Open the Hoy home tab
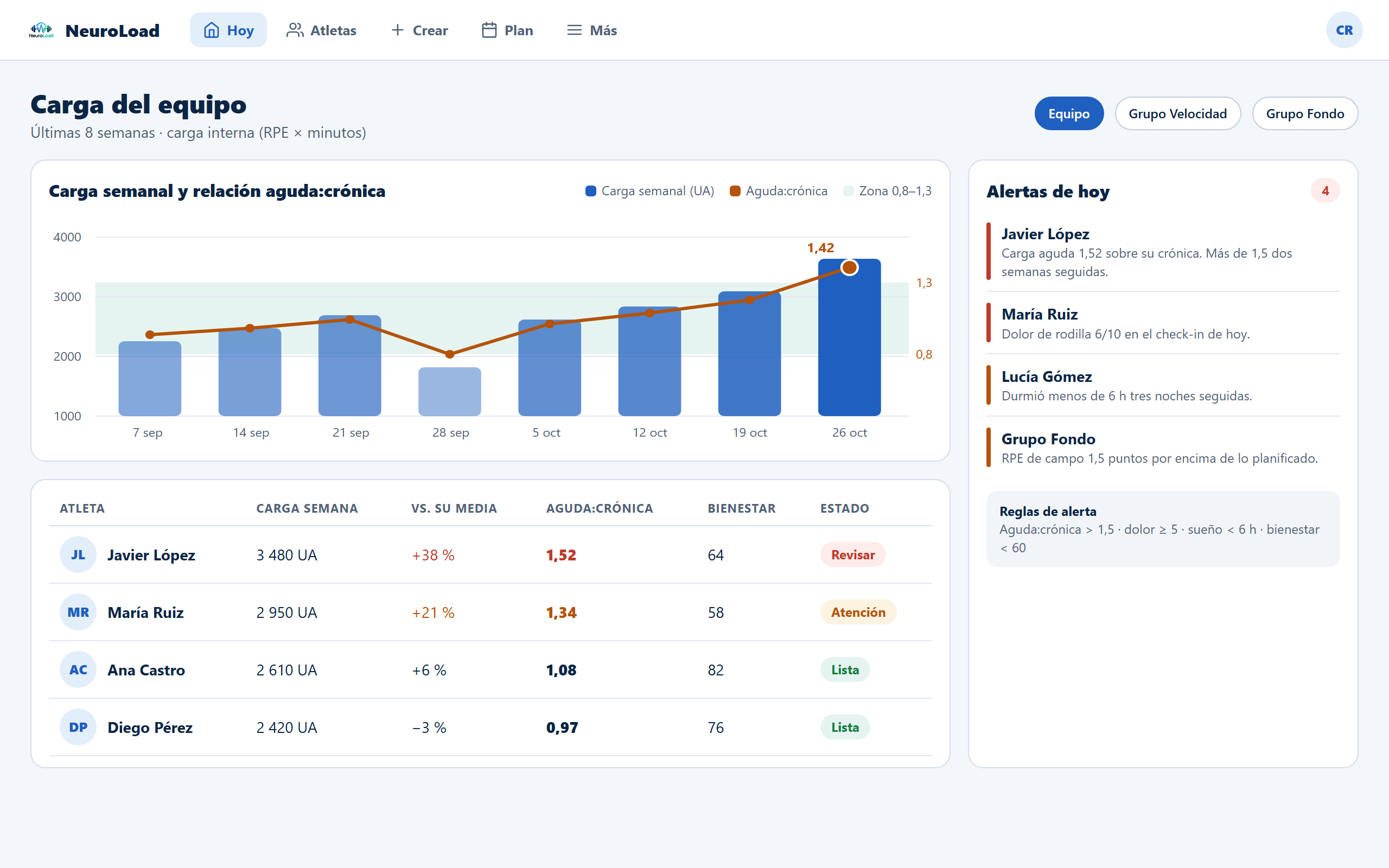 click(x=228, y=30)
